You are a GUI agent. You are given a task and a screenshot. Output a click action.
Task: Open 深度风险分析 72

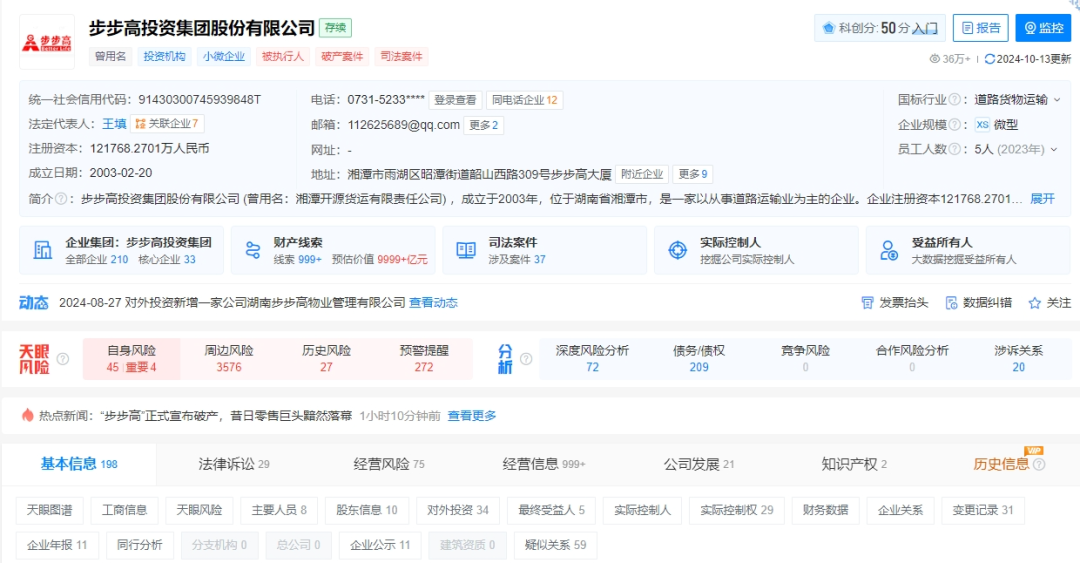click(592, 358)
